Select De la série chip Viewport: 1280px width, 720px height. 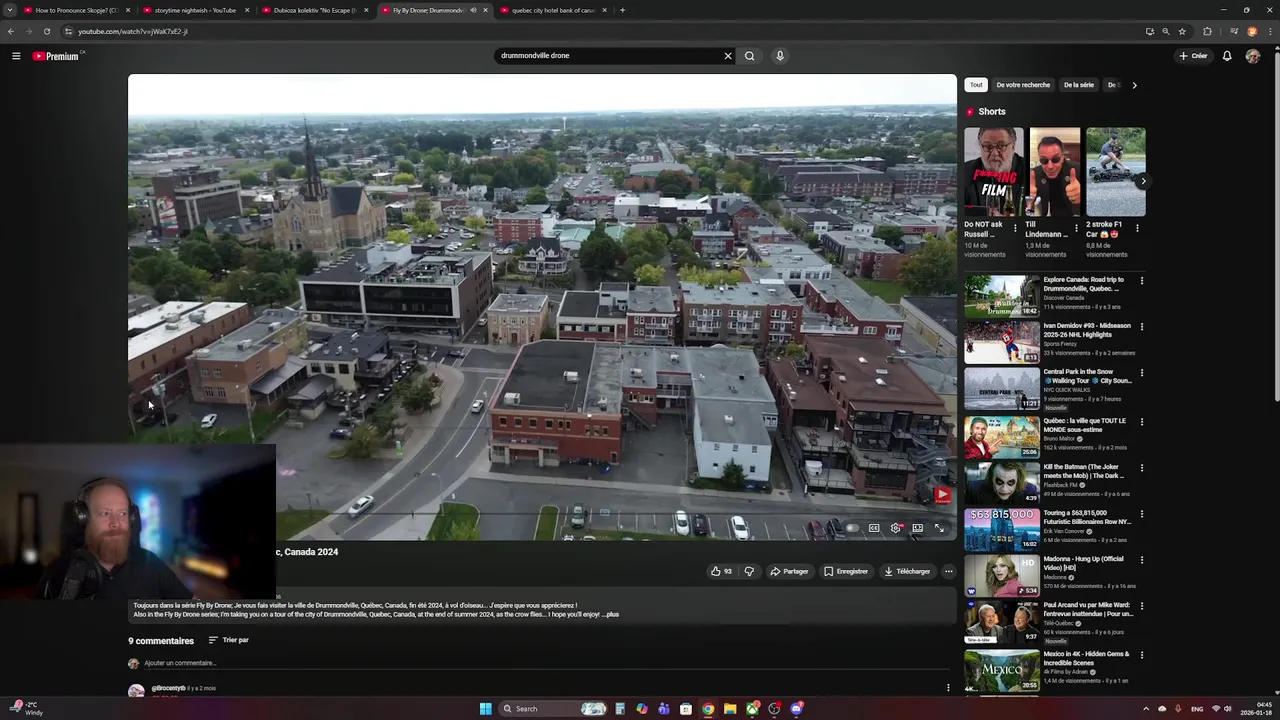[1079, 85]
